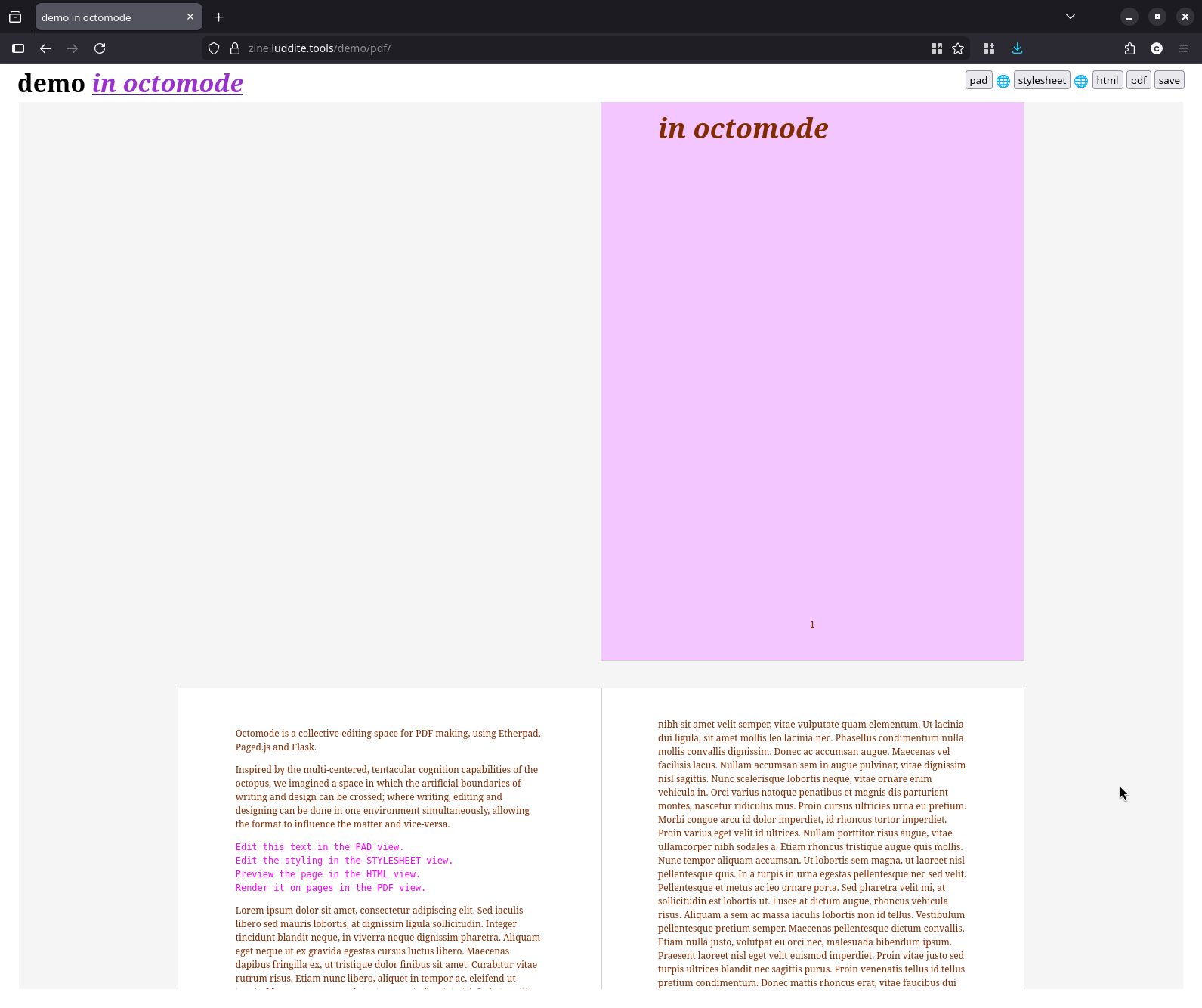Image resolution: width=1202 pixels, height=1008 pixels.
Task: Click the line Preview the page in the HTML view.
Action: tap(327, 874)
